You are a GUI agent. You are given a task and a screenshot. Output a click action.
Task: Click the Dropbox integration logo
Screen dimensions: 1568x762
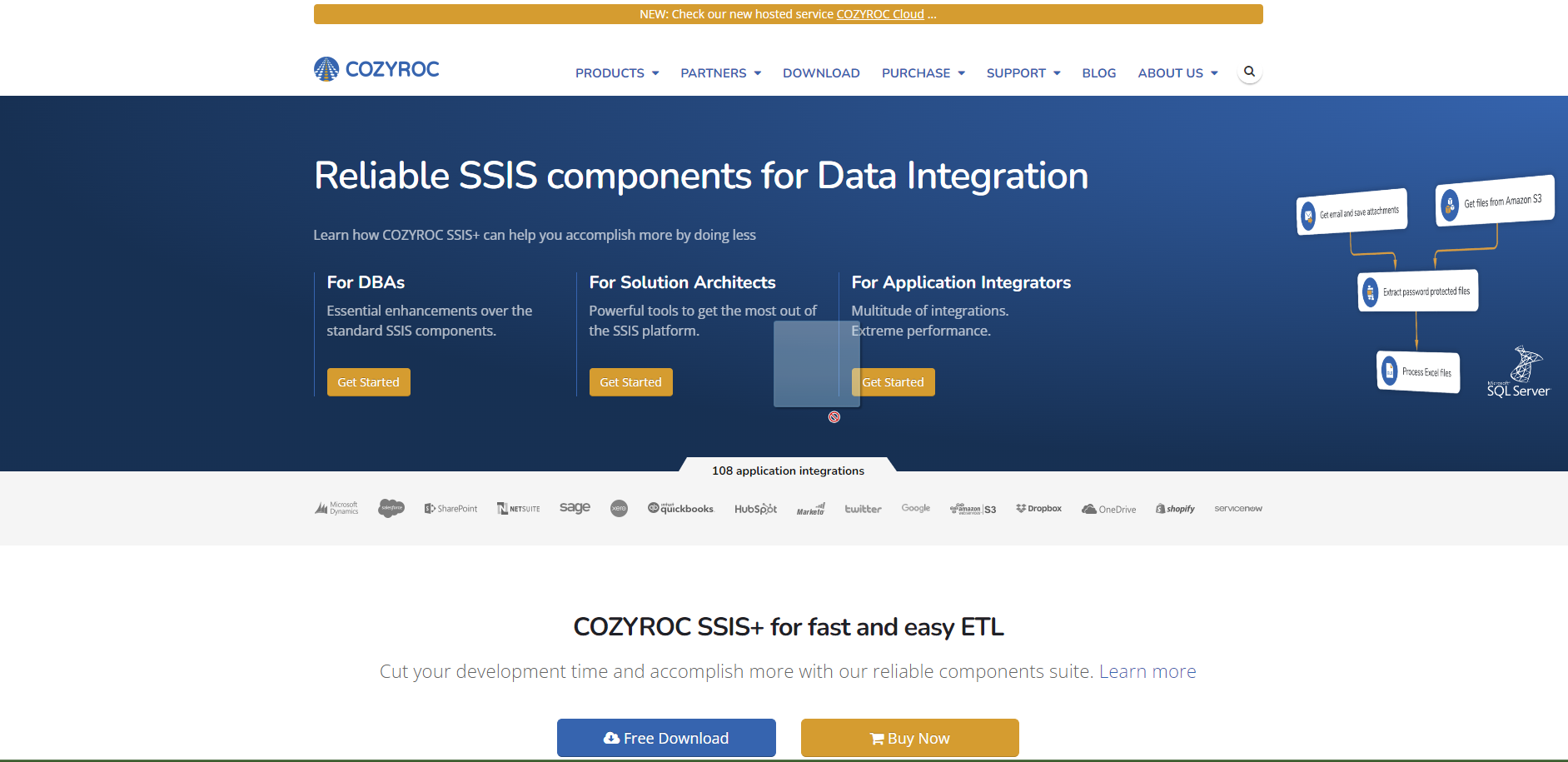point(1038,508)
